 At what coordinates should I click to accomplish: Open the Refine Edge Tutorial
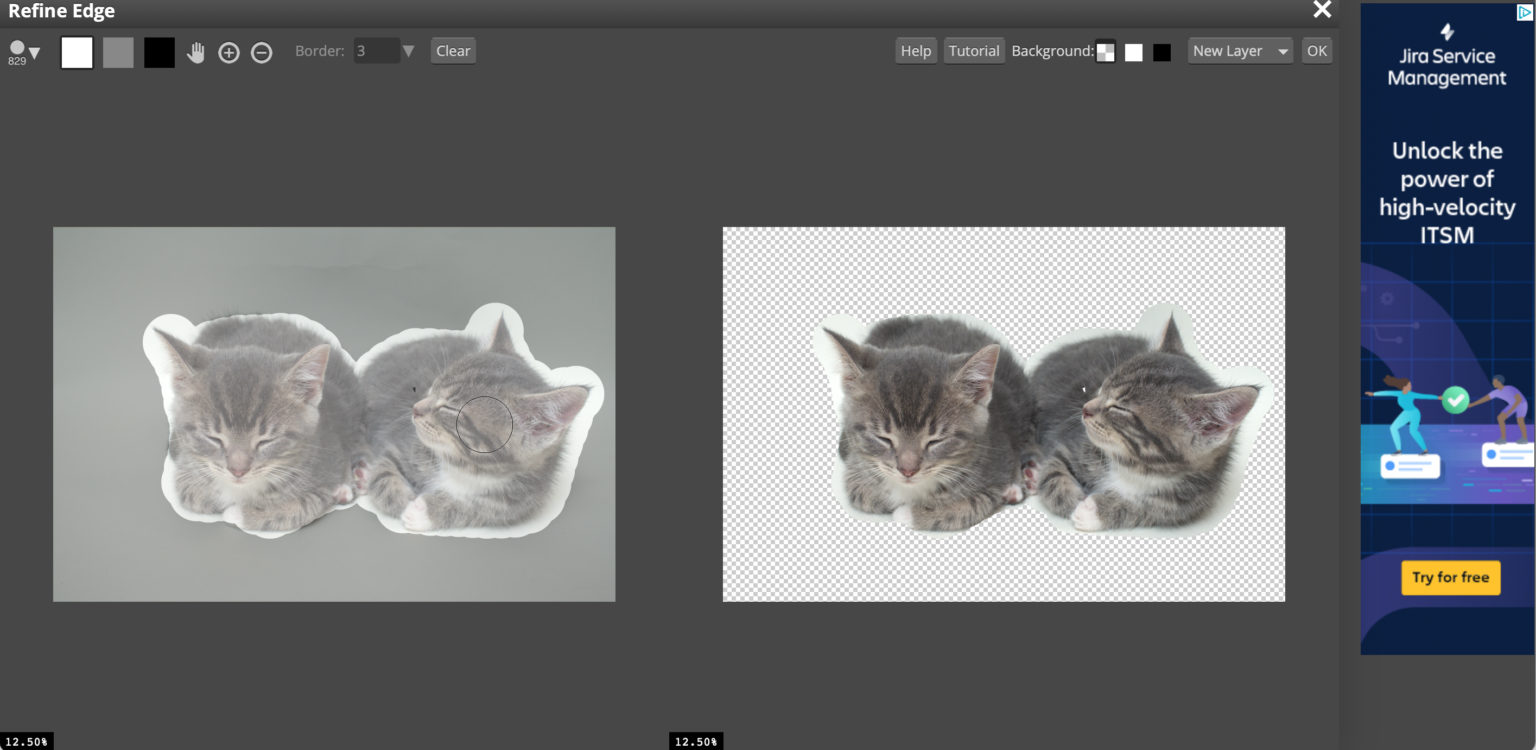973,50
